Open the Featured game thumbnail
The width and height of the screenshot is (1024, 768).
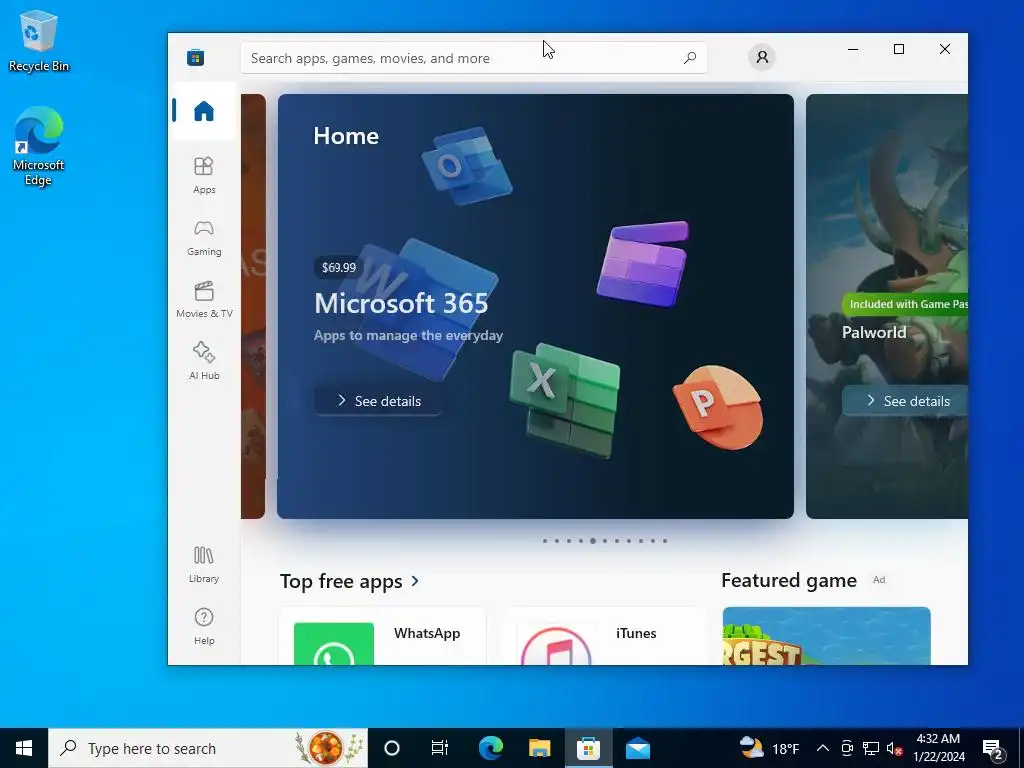click(826, 636)
